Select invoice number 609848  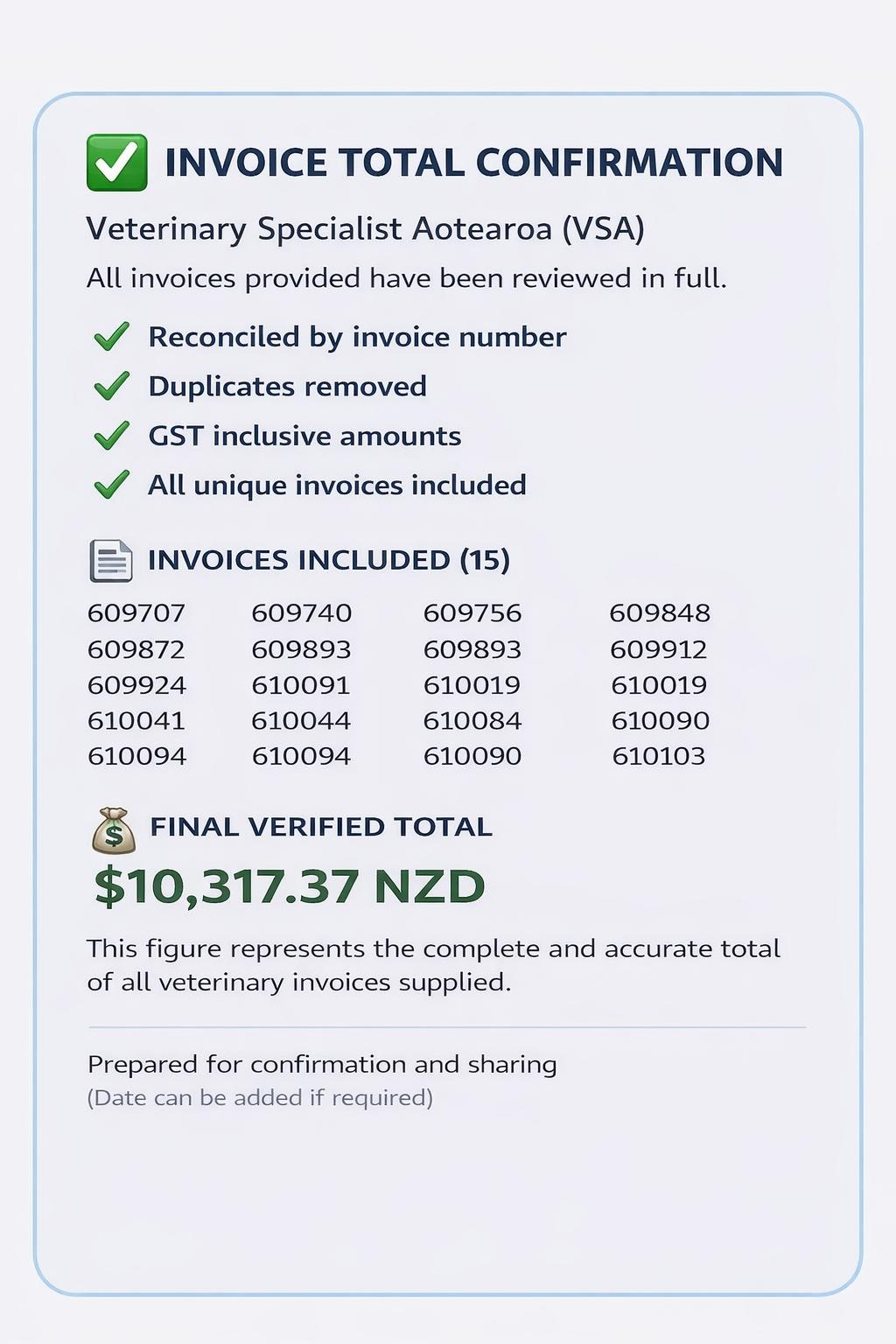[660, 613]
